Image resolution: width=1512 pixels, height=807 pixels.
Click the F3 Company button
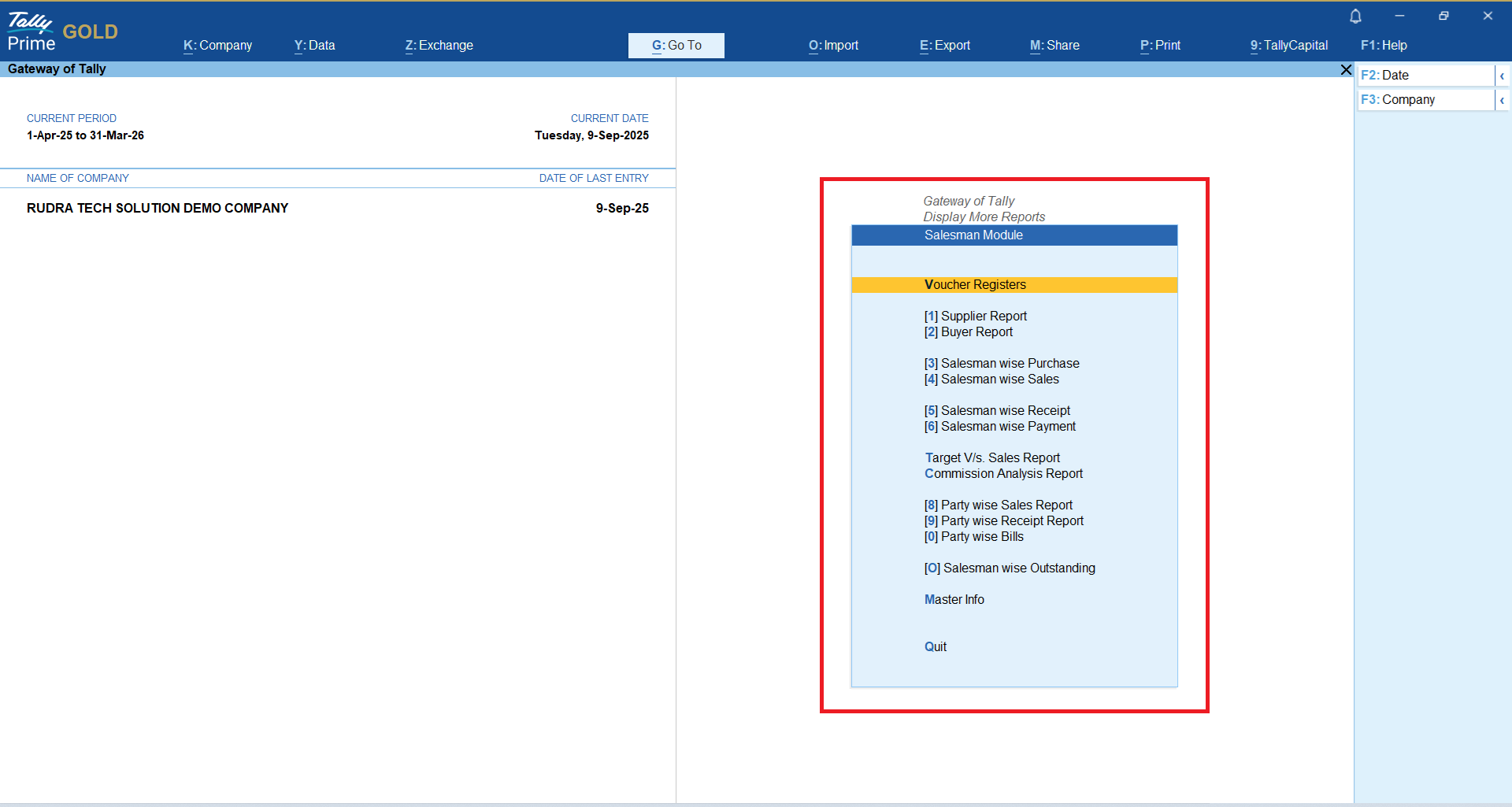1424,100
